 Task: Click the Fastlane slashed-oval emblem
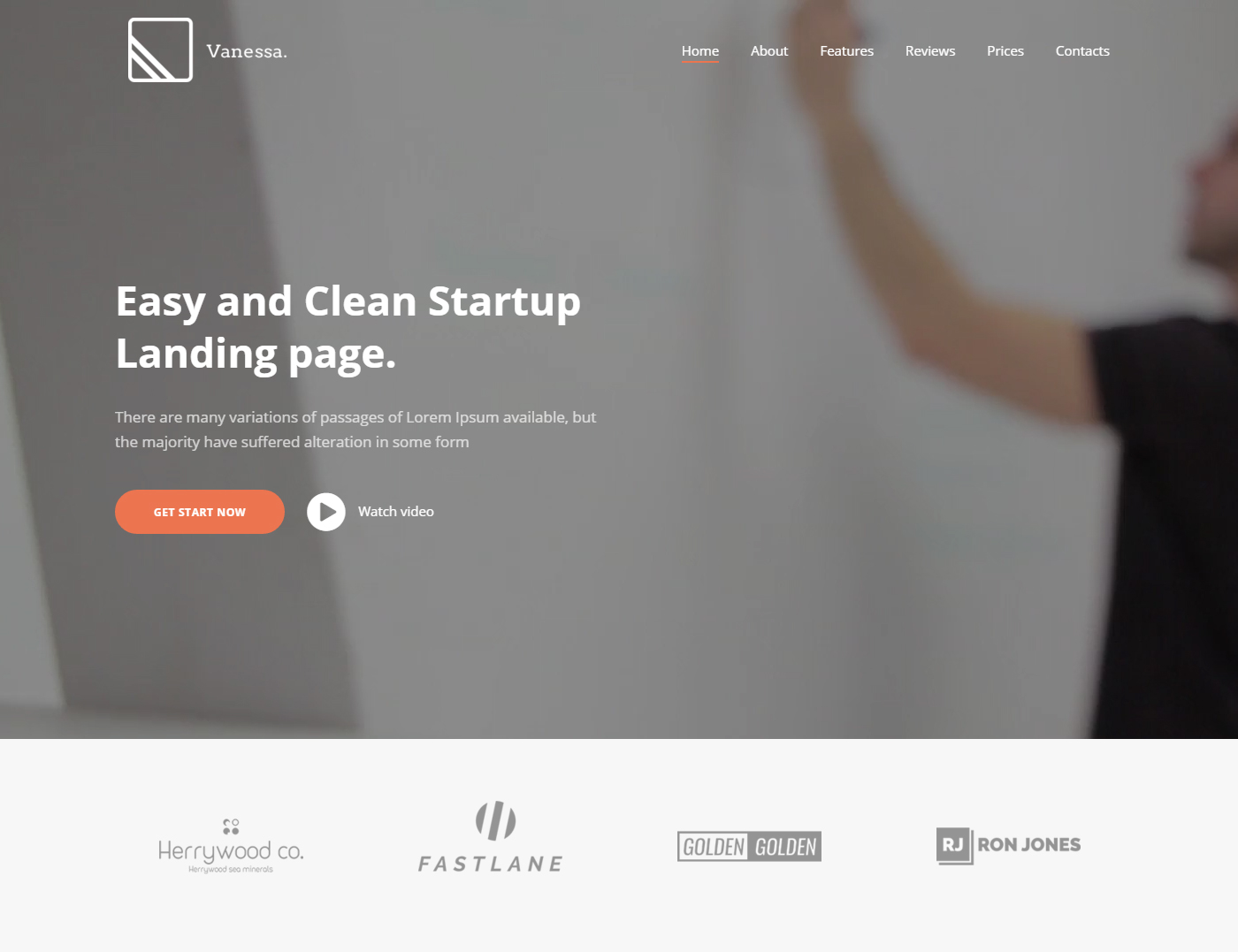(x=495, y=820)
